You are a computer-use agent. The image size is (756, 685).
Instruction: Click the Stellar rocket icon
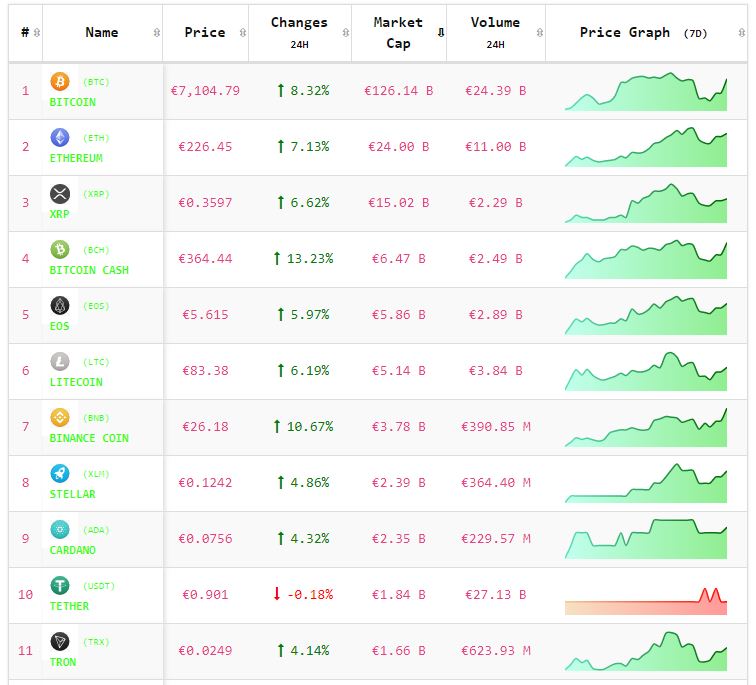(60, 474)
